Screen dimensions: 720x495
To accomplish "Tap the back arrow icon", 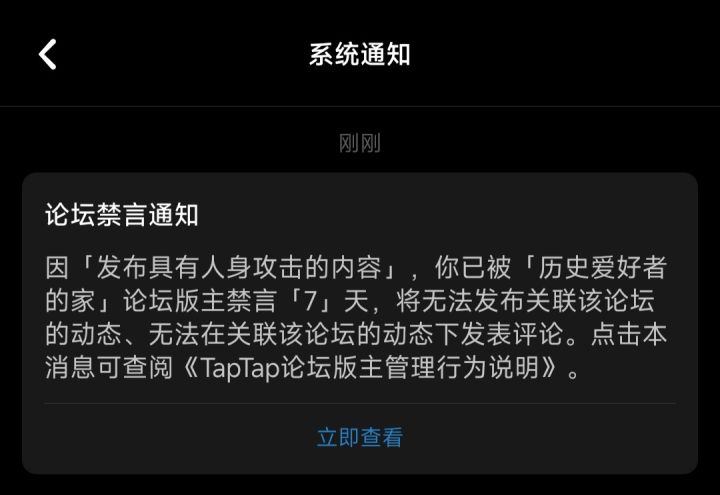I will [x=47, y=54].
